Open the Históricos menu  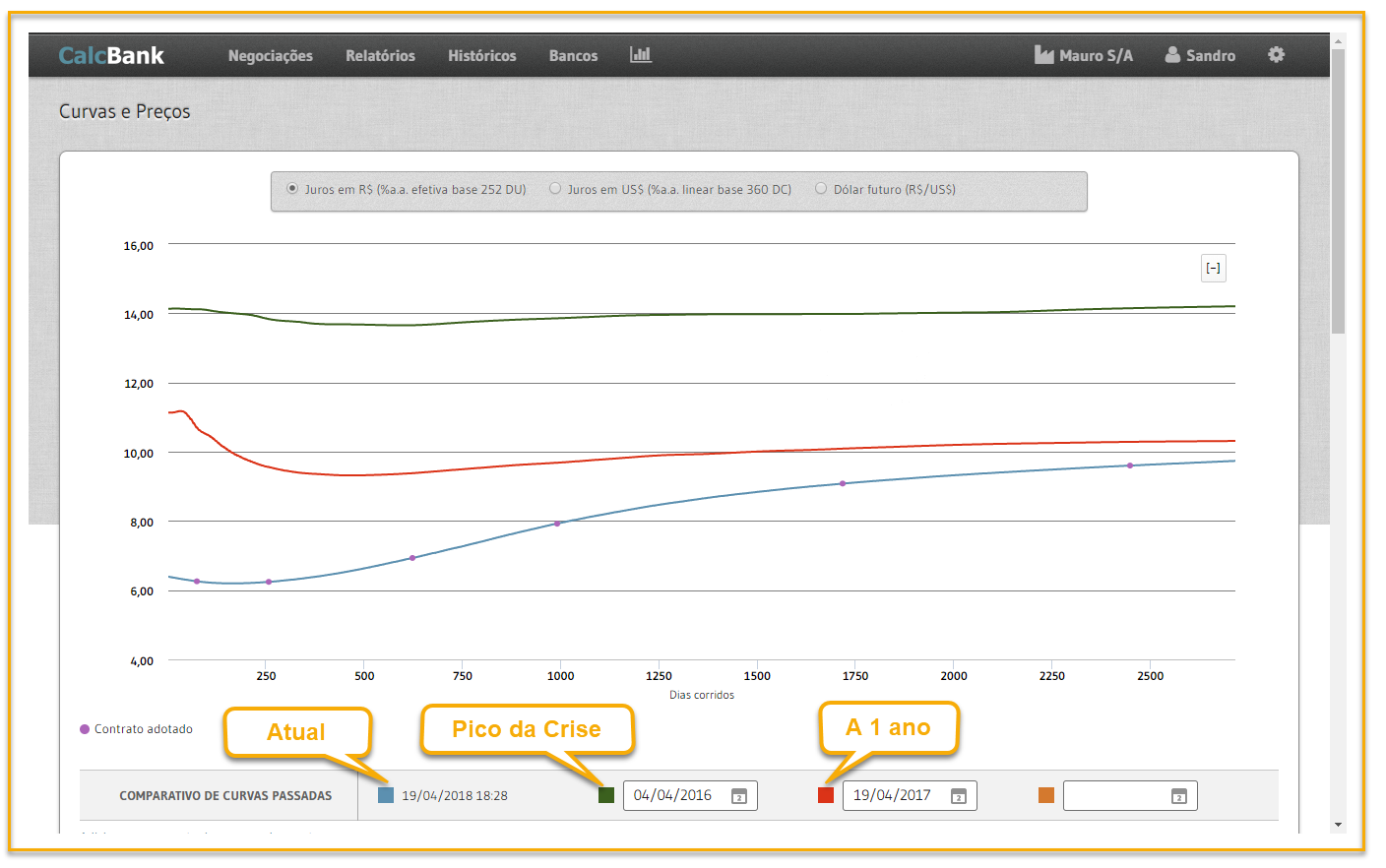click(482, 56)
